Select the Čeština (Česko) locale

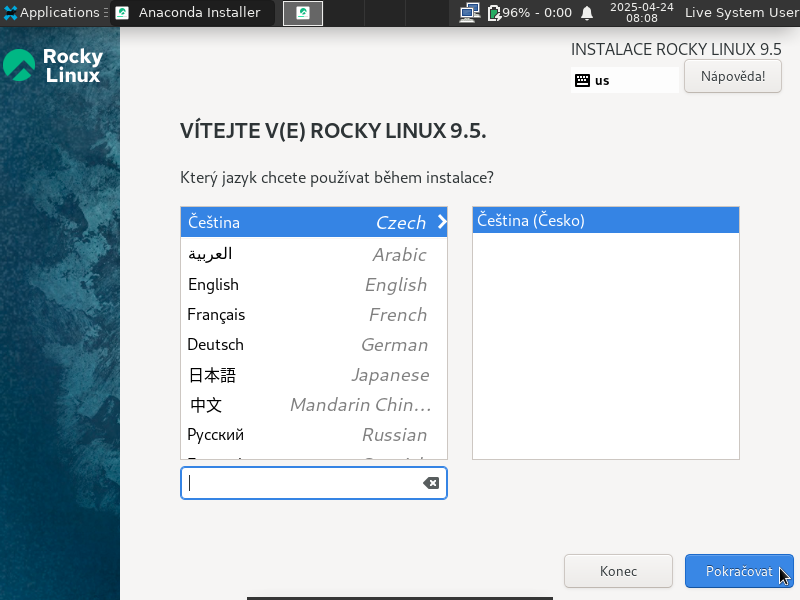606,220
